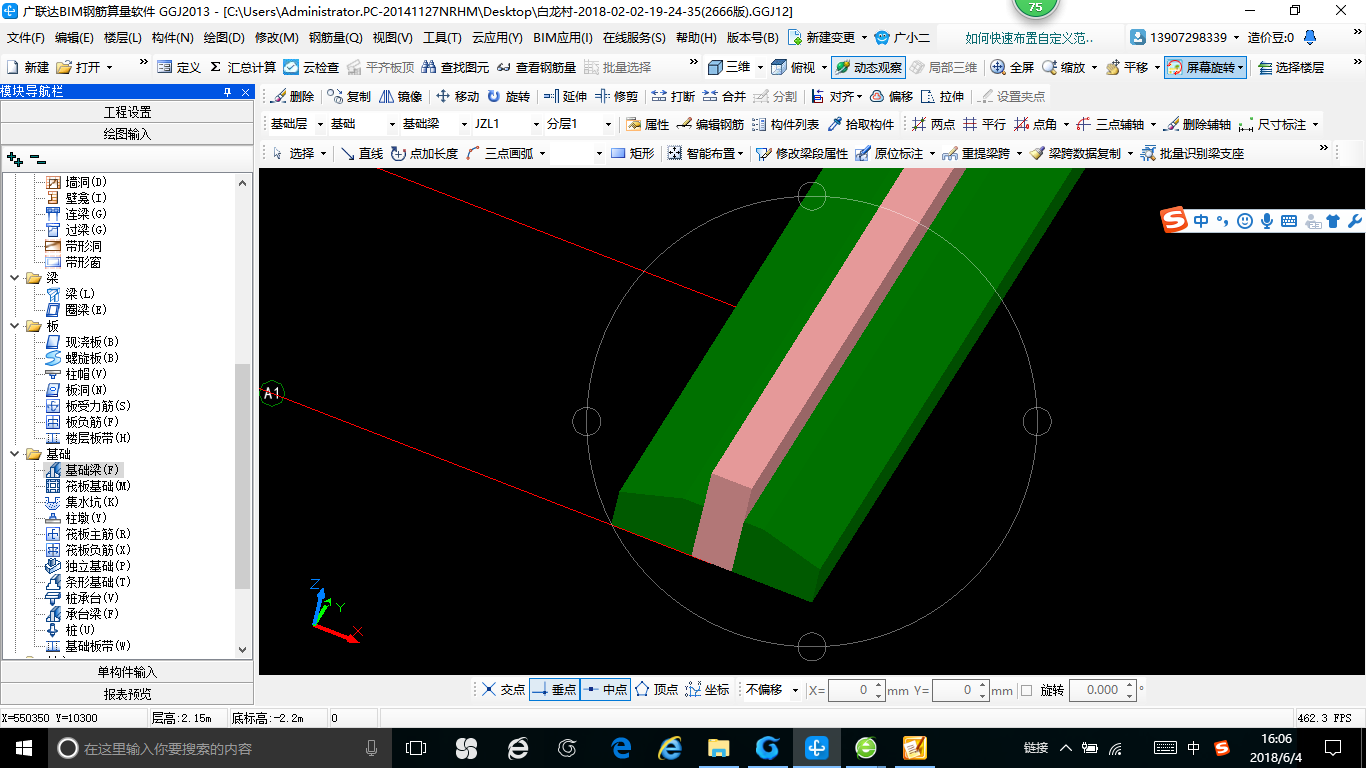
Task: Toggle 垂点 perpendicular snap
Action: [x=555, y=690]
